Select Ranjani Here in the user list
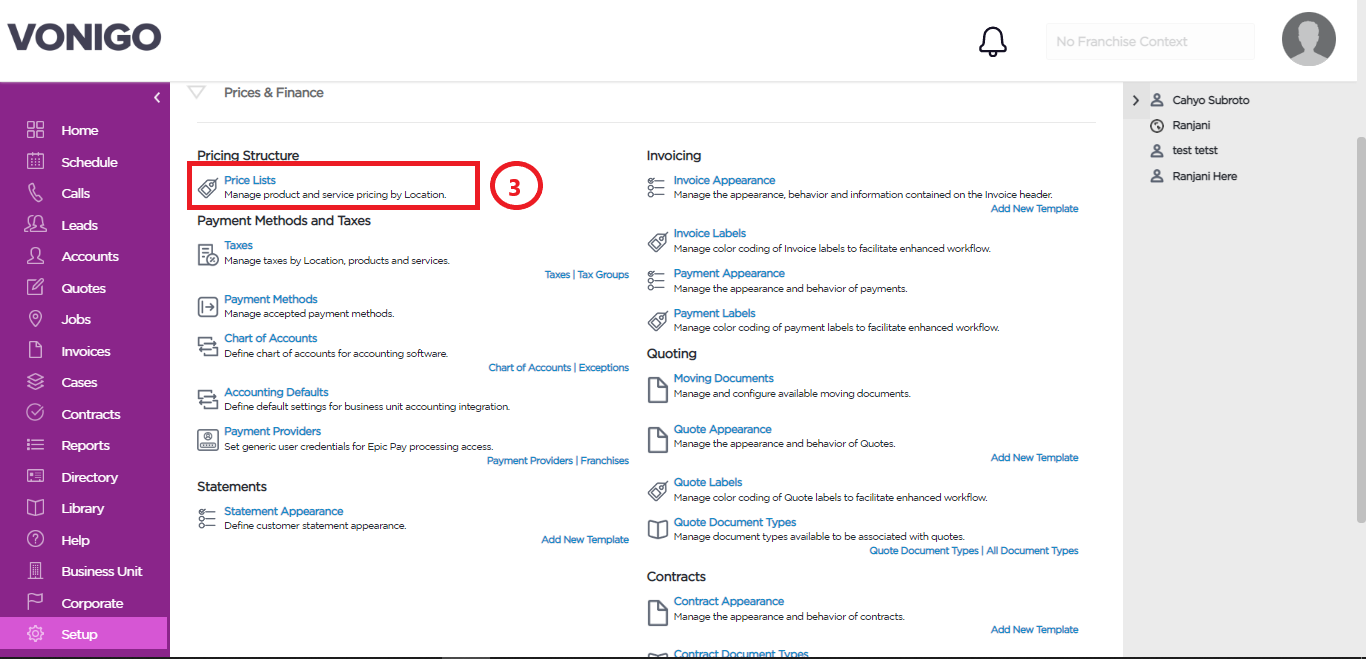 (x=1204, y=176)
